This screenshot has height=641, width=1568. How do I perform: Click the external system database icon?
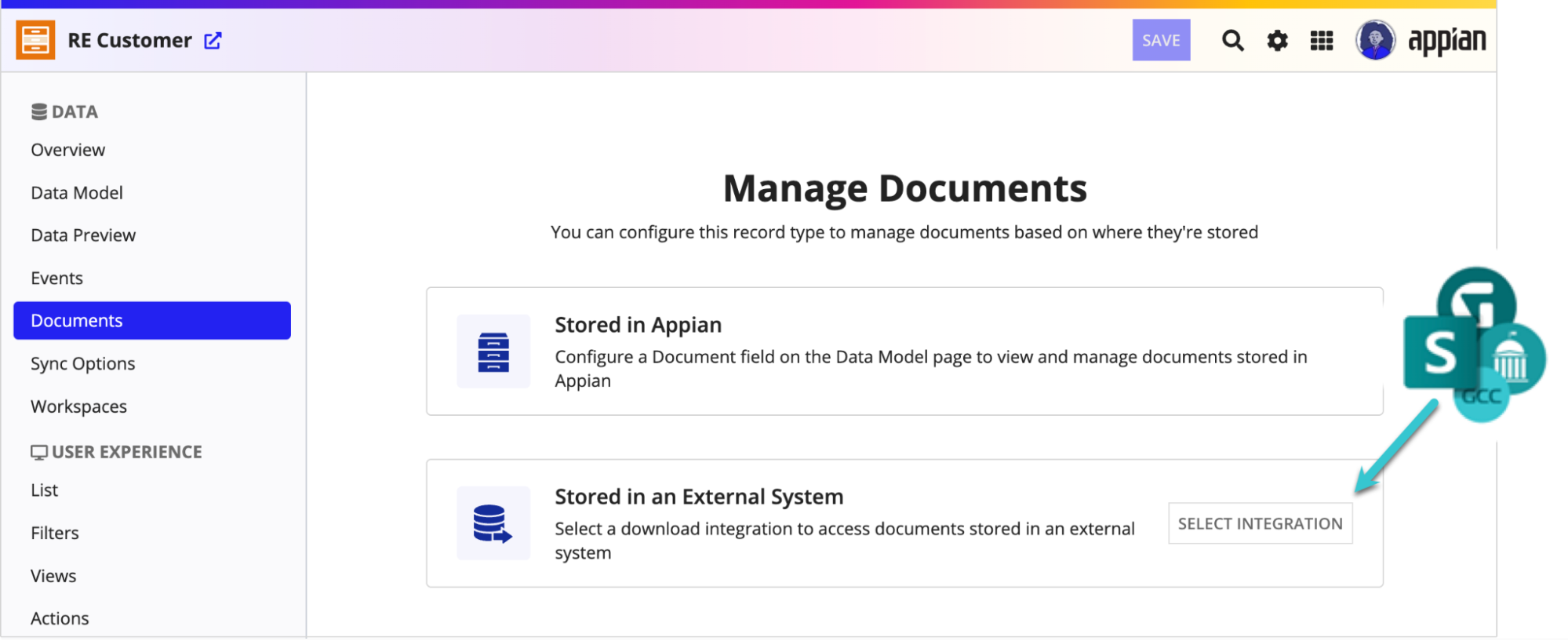click(493, 523)
